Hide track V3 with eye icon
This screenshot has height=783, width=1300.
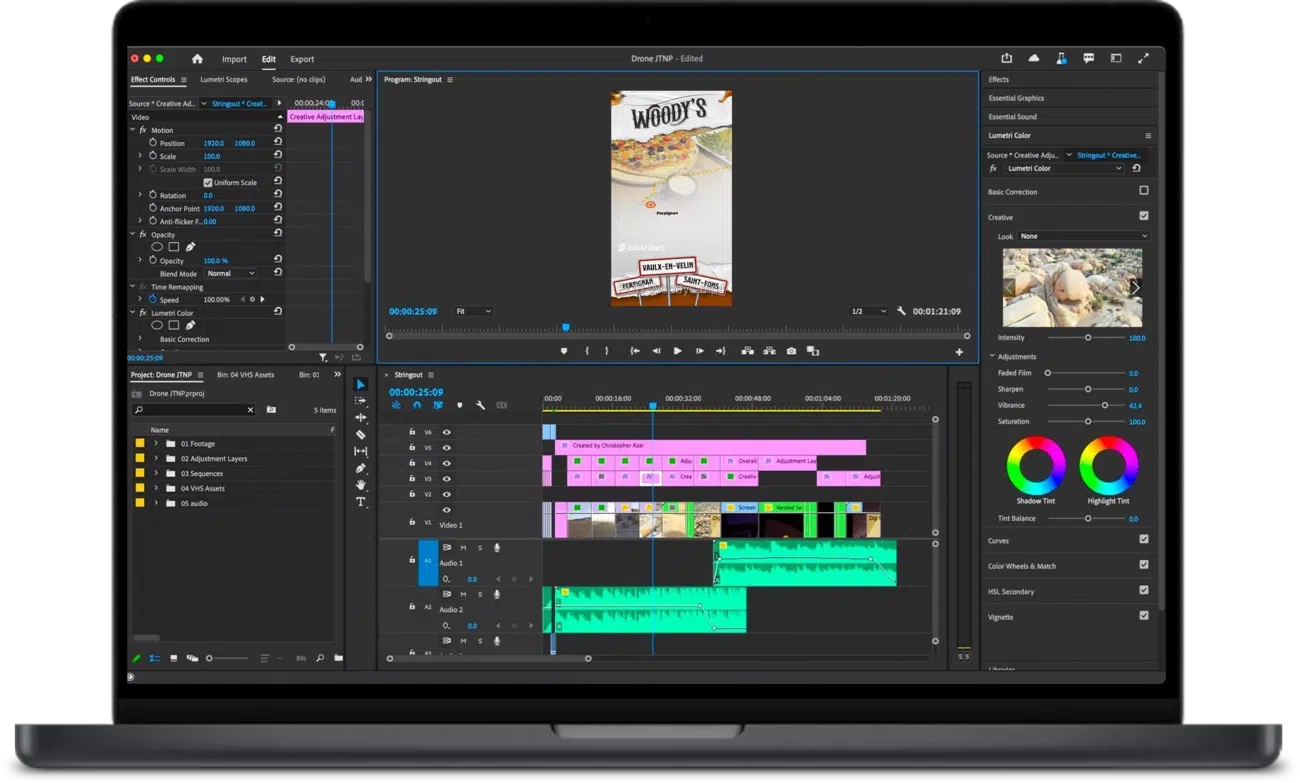(447, 479)
